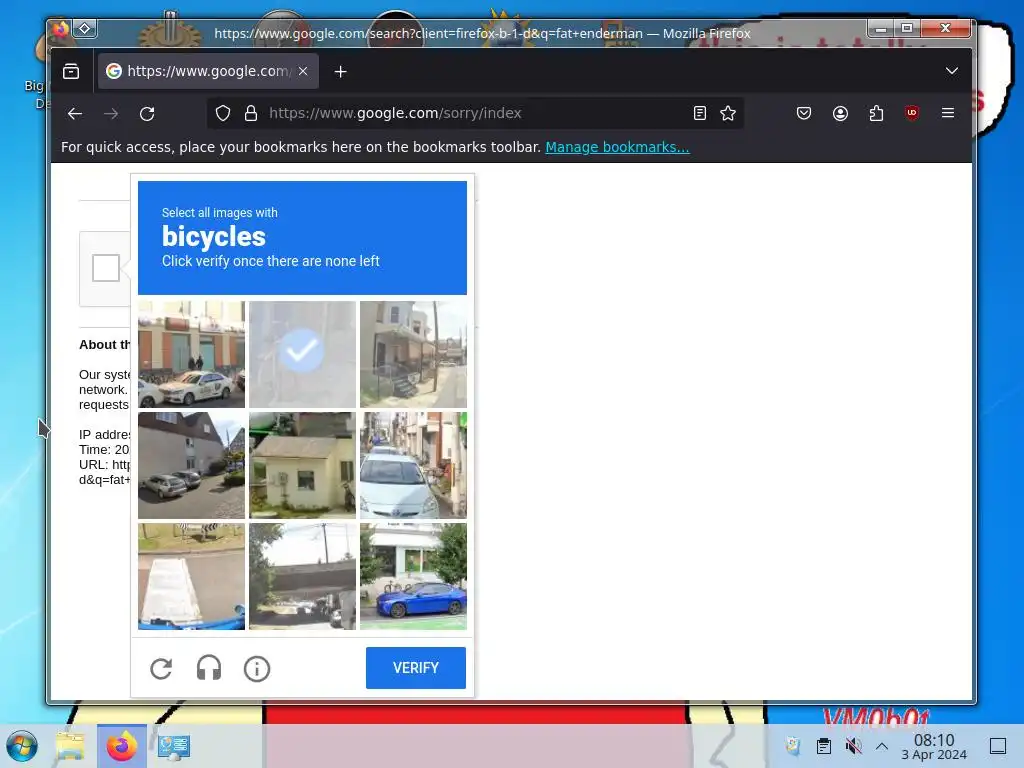Click the show desktop button
The width and height of the screenshot is (1024, 768).
coord(998,746)
